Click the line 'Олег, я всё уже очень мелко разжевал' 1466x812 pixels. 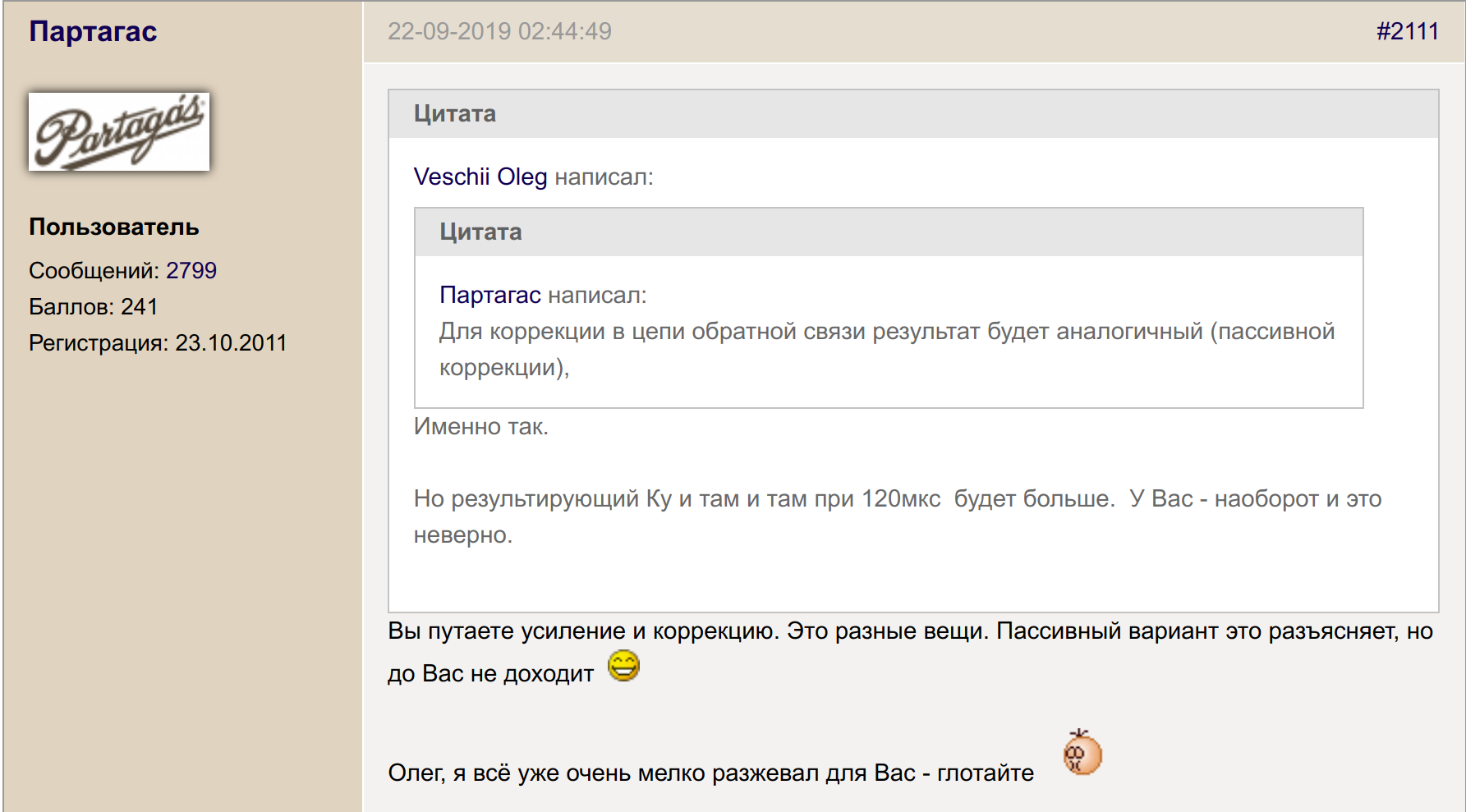[710, 773]
